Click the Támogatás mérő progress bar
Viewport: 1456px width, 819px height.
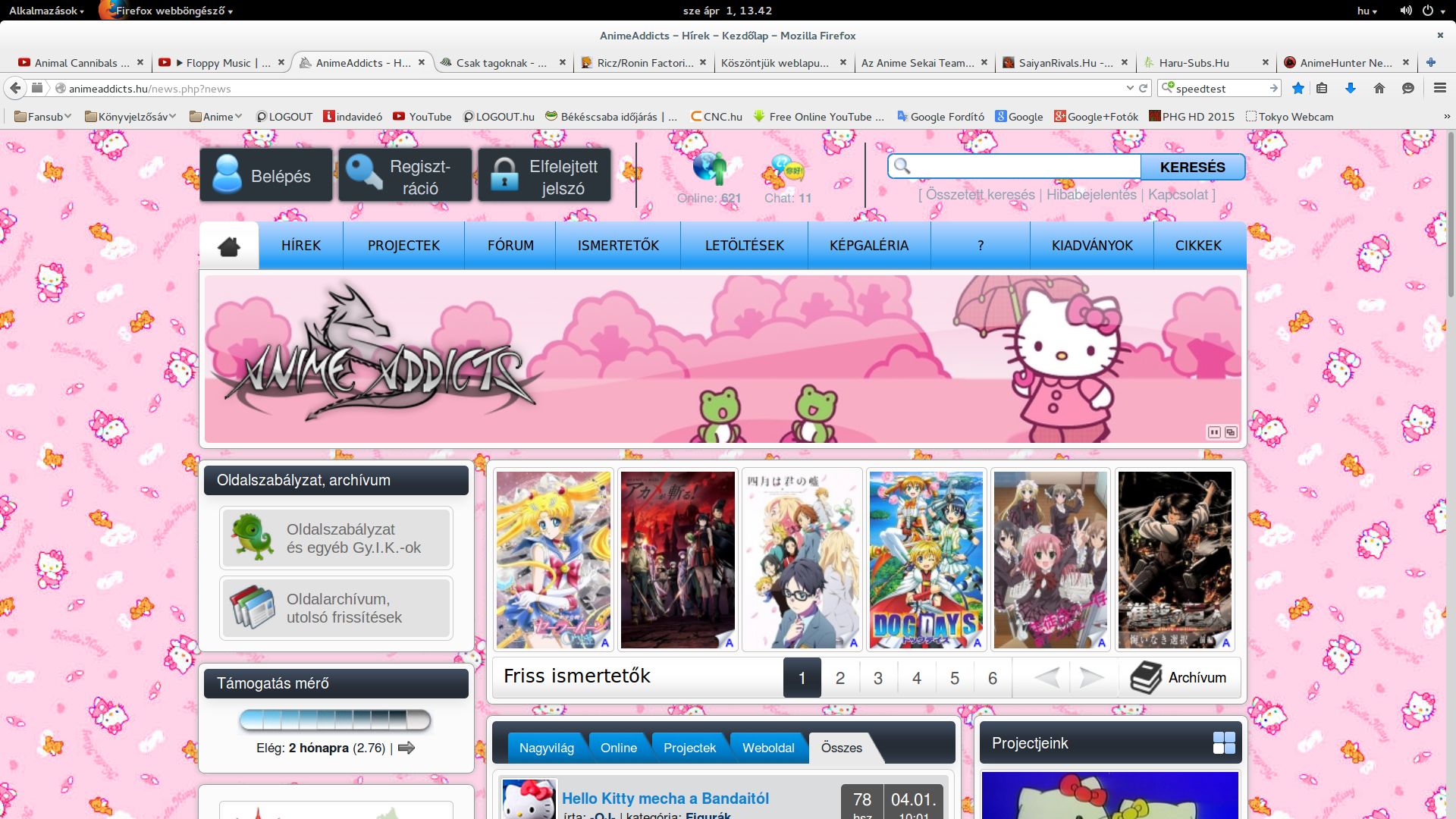coord(334,720)
